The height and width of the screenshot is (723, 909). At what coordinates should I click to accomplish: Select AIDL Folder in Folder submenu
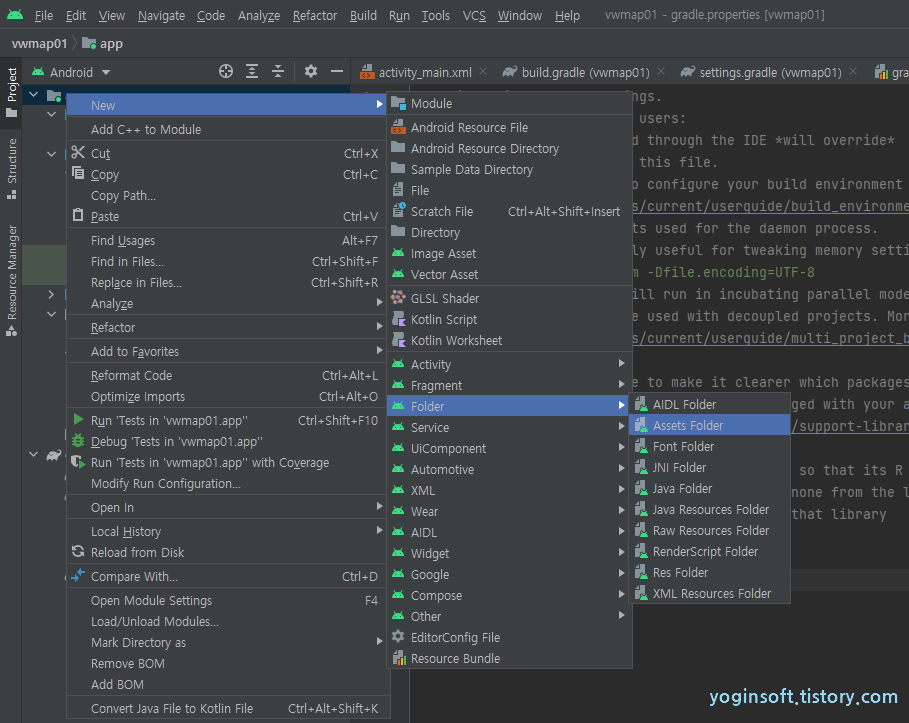(x=709, y=404)
